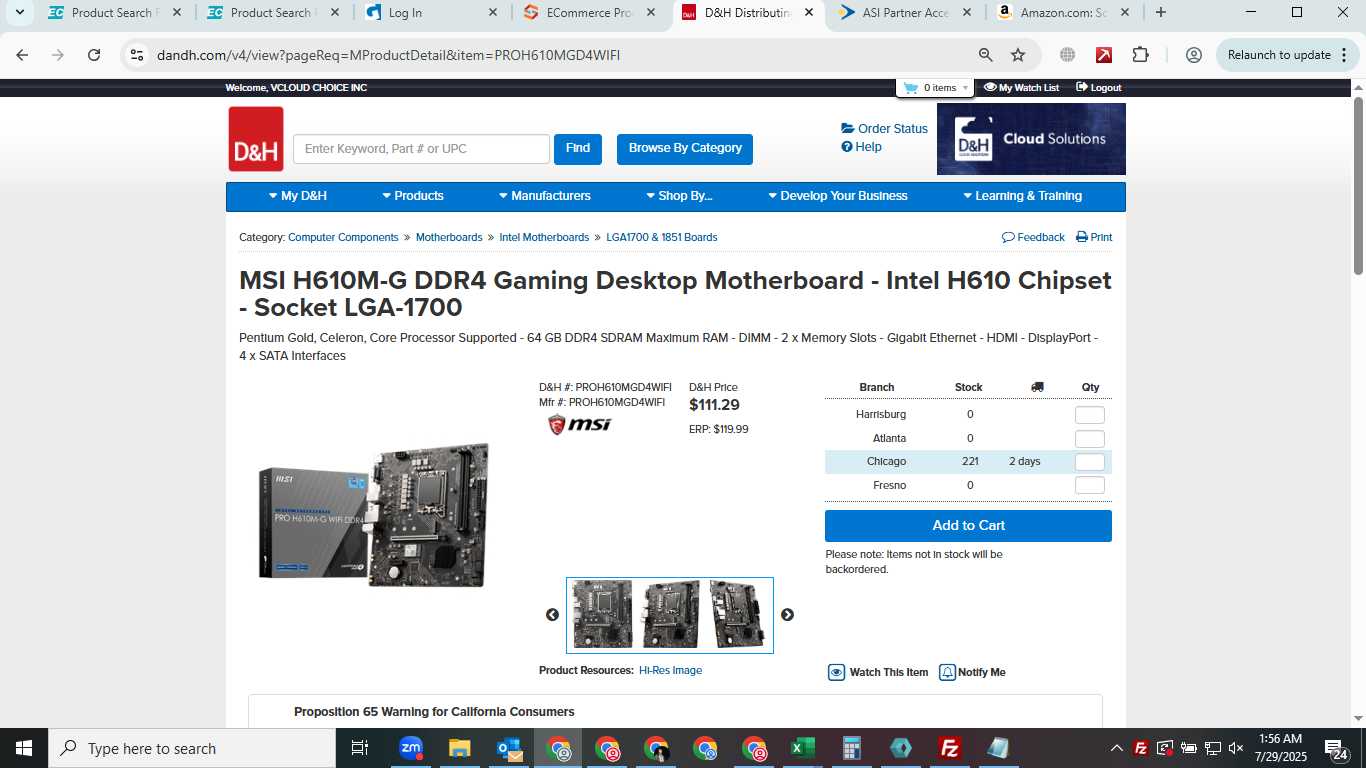This screenshot has height=768, width=1366.
Task: View site information icon in address bar
Action: [x=137, y=55]
